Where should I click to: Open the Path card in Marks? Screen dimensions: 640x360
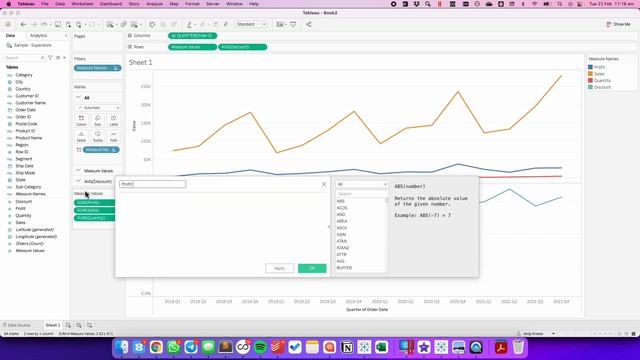pyautogui.click(x=113, y=136)
